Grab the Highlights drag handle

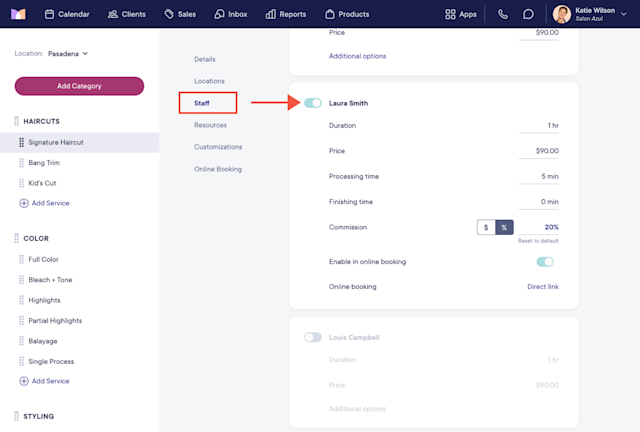pyautogui.click(x=21, y=300)
